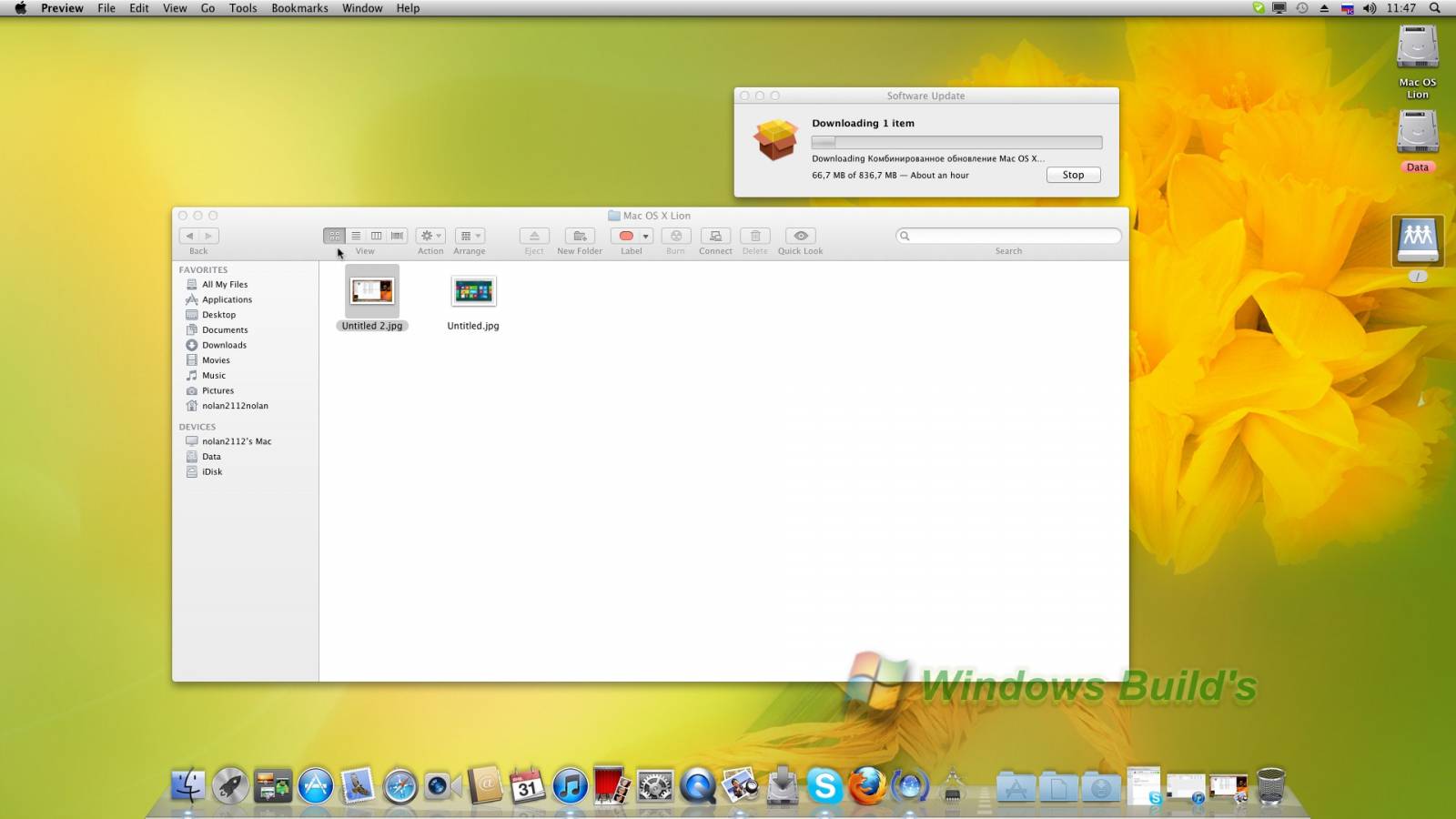Open Skype in the Dock
Viewport: 1456px width, 819px height.
tap(825, 786)
